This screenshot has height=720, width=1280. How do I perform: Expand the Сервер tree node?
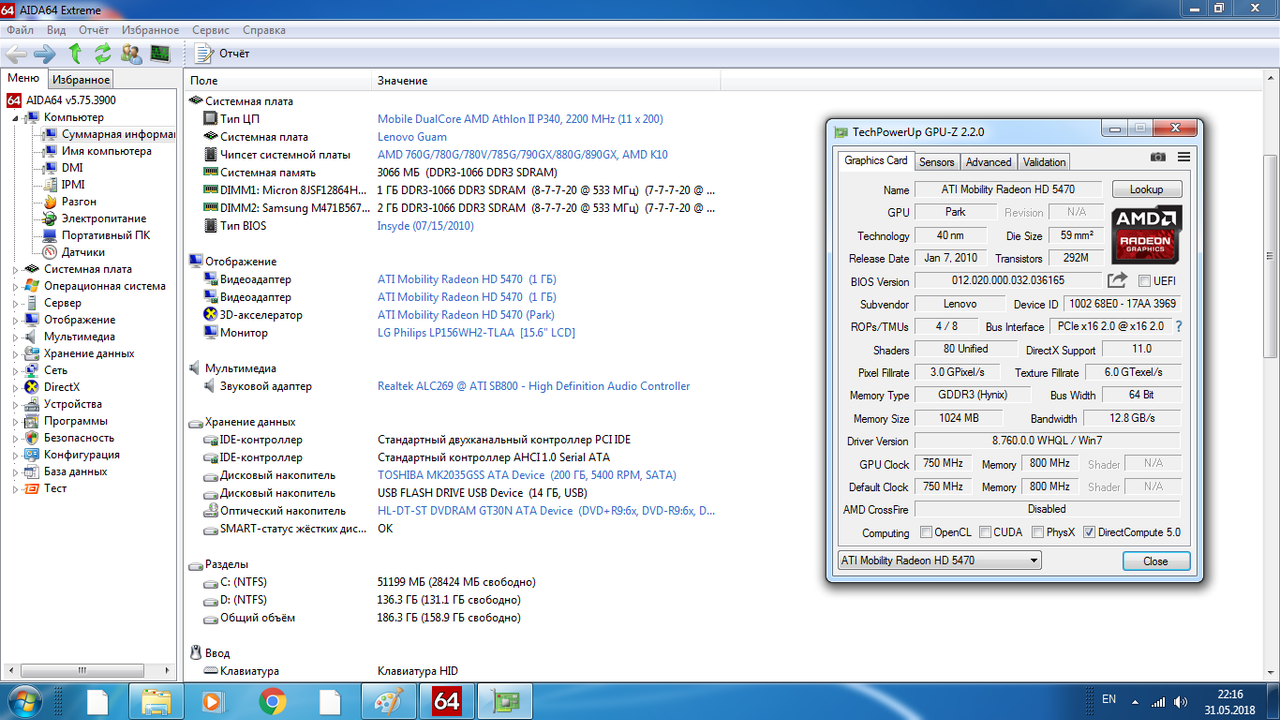(x=16, y=303)
